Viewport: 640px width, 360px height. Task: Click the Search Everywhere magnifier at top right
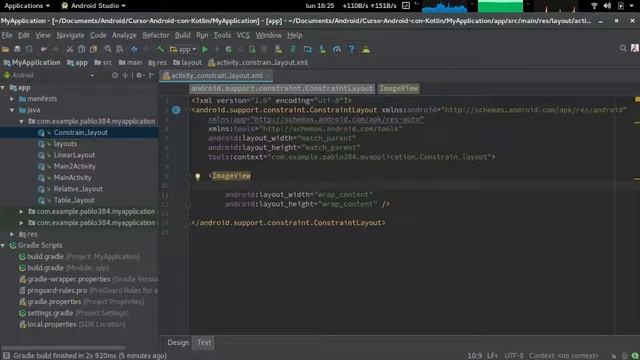(x=623, y=49)
